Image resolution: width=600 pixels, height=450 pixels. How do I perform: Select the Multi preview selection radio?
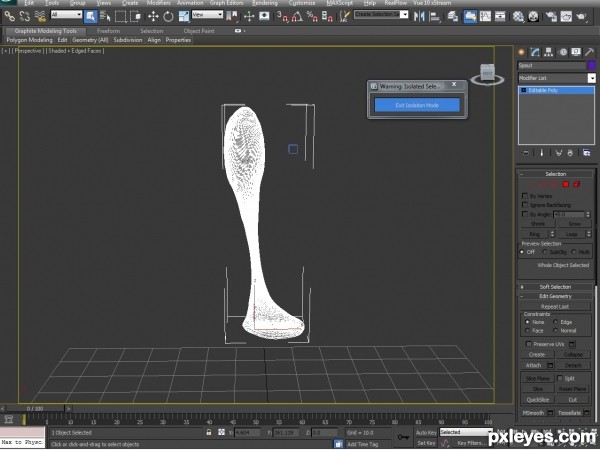click(574, 252)
